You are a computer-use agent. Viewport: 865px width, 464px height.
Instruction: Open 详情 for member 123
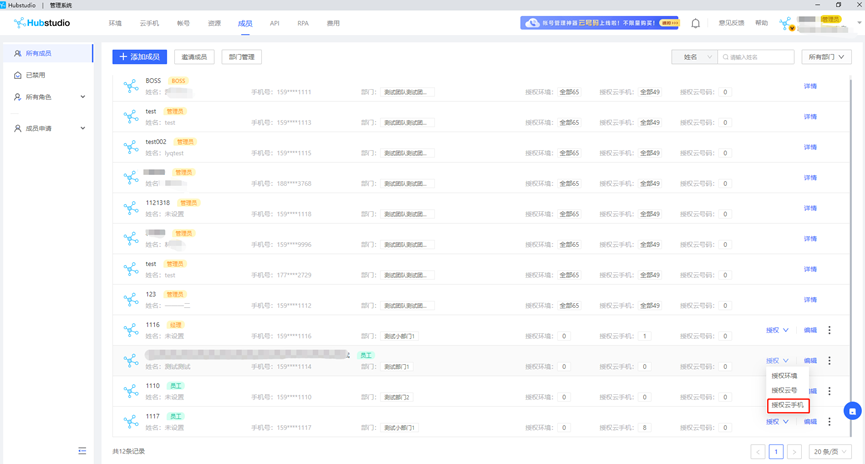[x=810, y=300]
